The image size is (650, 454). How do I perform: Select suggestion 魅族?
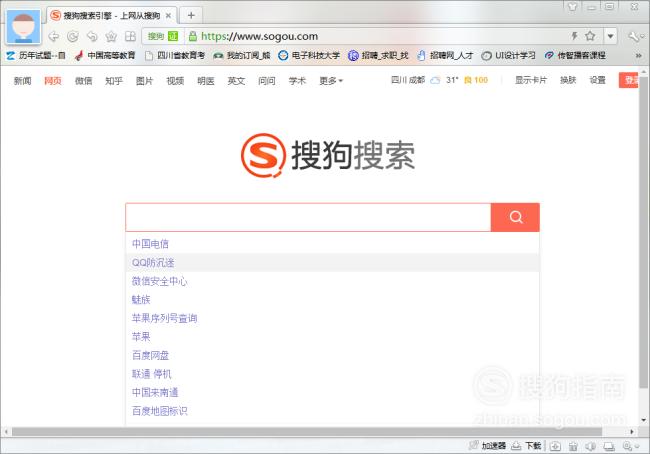pyautogui.click(x=332, y=299)
